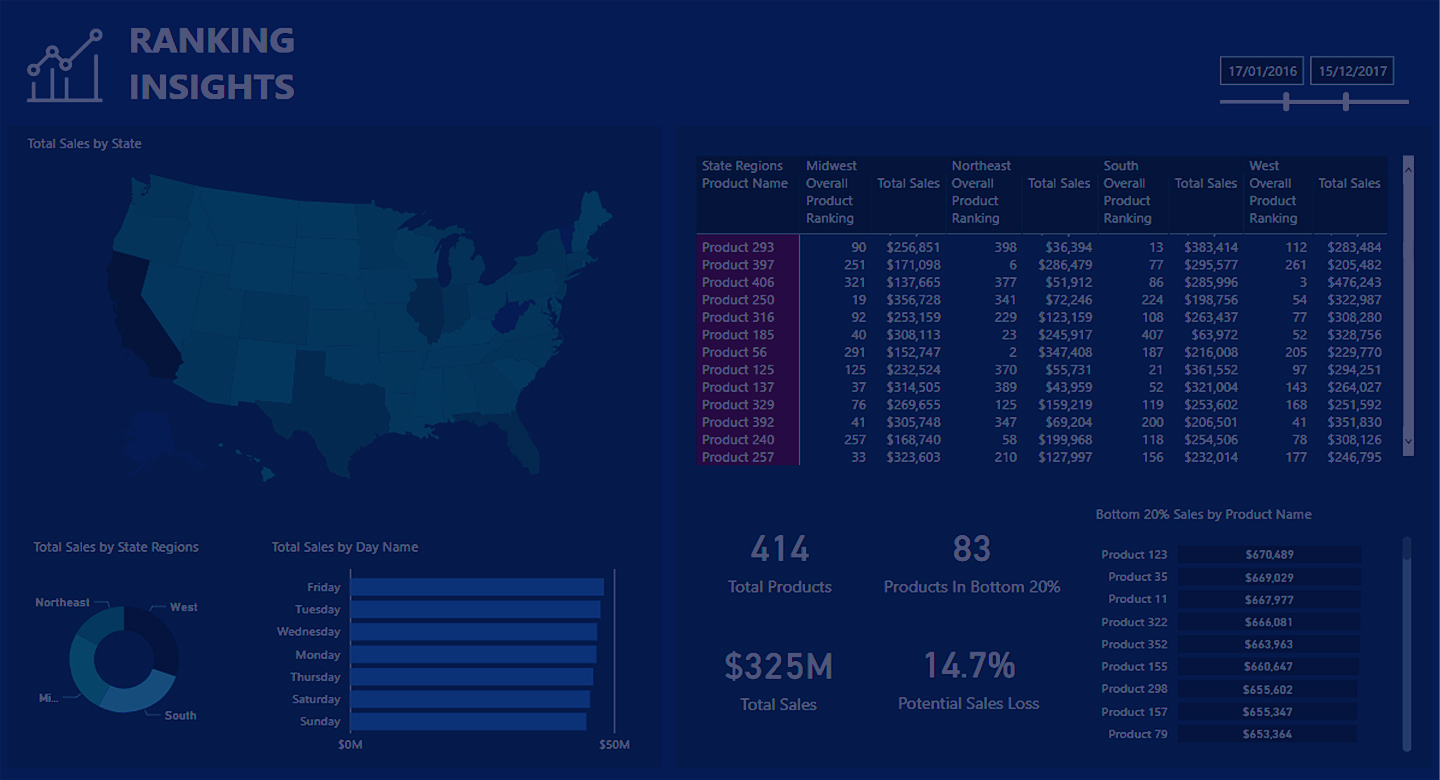Set the end date field 15/12/2017
The image size is (1440, 780).
pos(1352,71)
